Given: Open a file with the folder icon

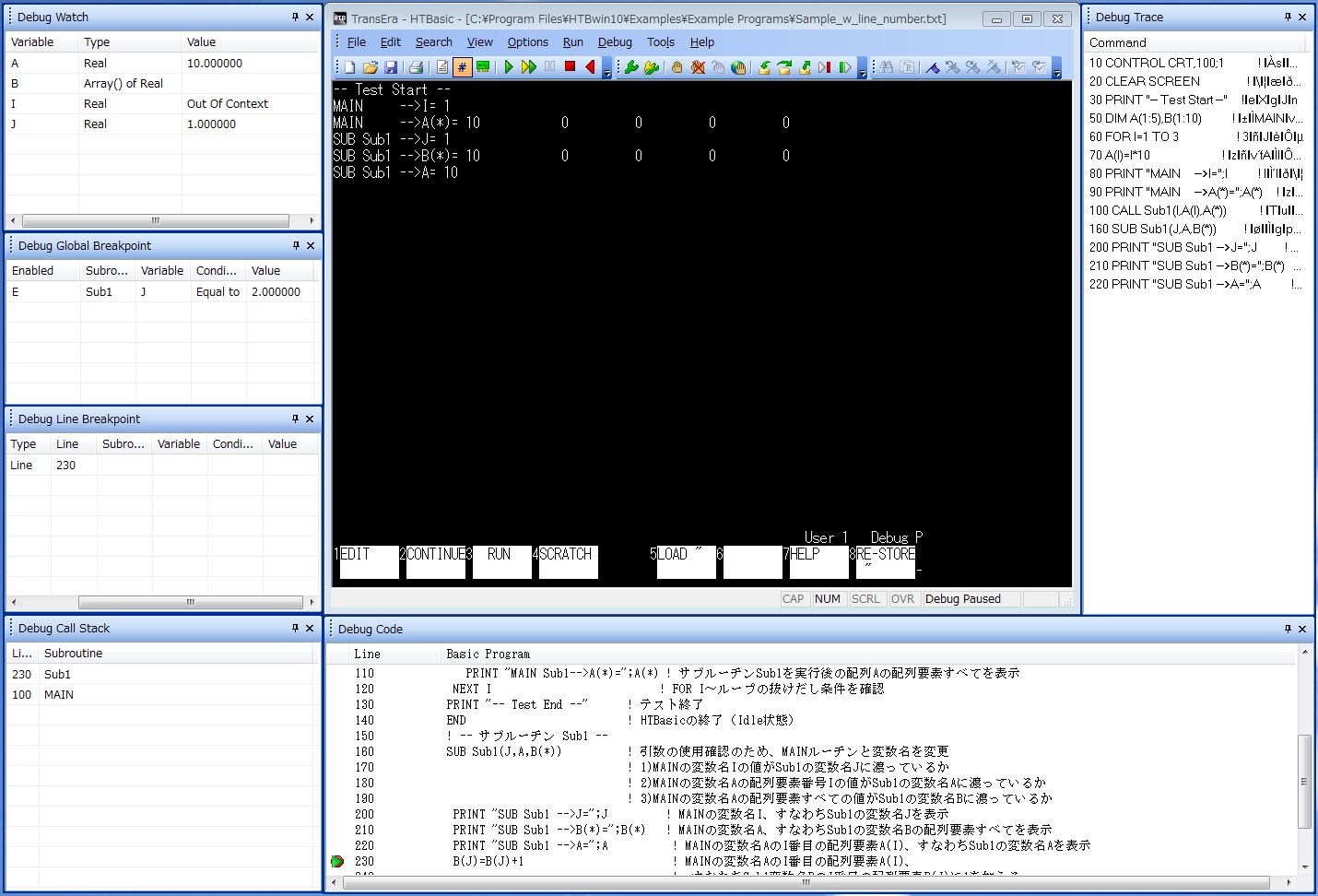Looking at the screenshot, I should click(371, 66).
